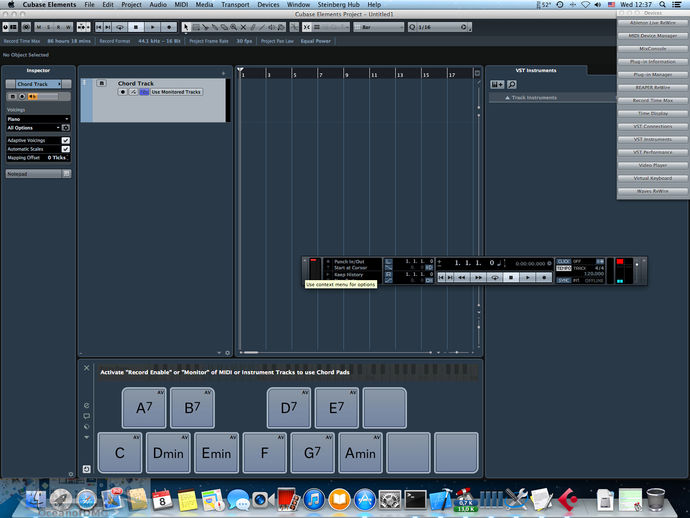Open the Transport menu
Viewport: 690px width, 518px height.
point(235,4)
